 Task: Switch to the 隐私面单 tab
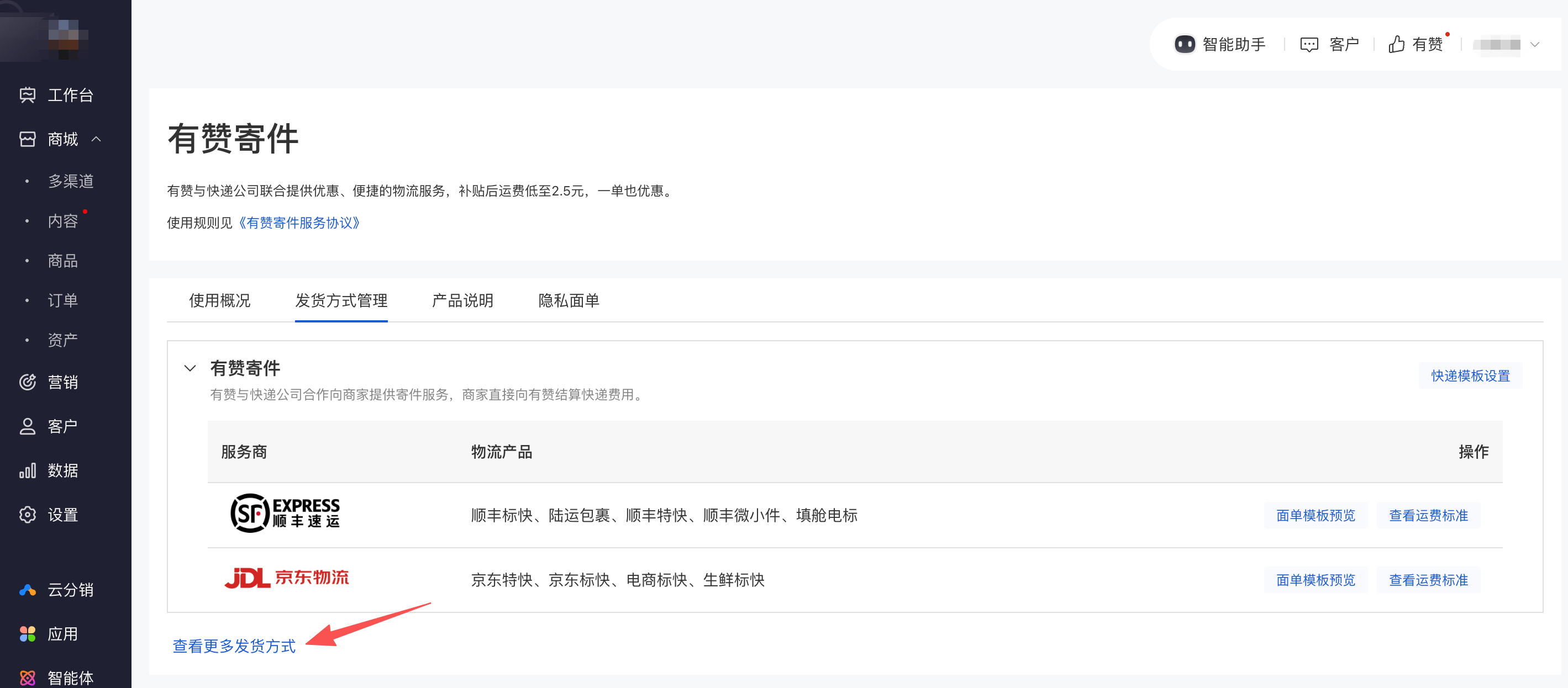[569, 300]
